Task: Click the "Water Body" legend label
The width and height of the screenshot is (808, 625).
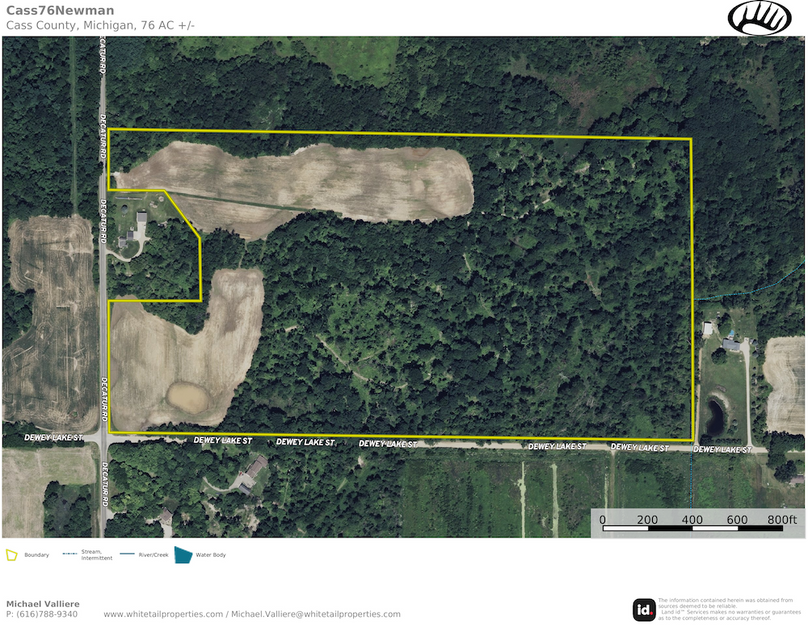Action: tap(211, 555)
